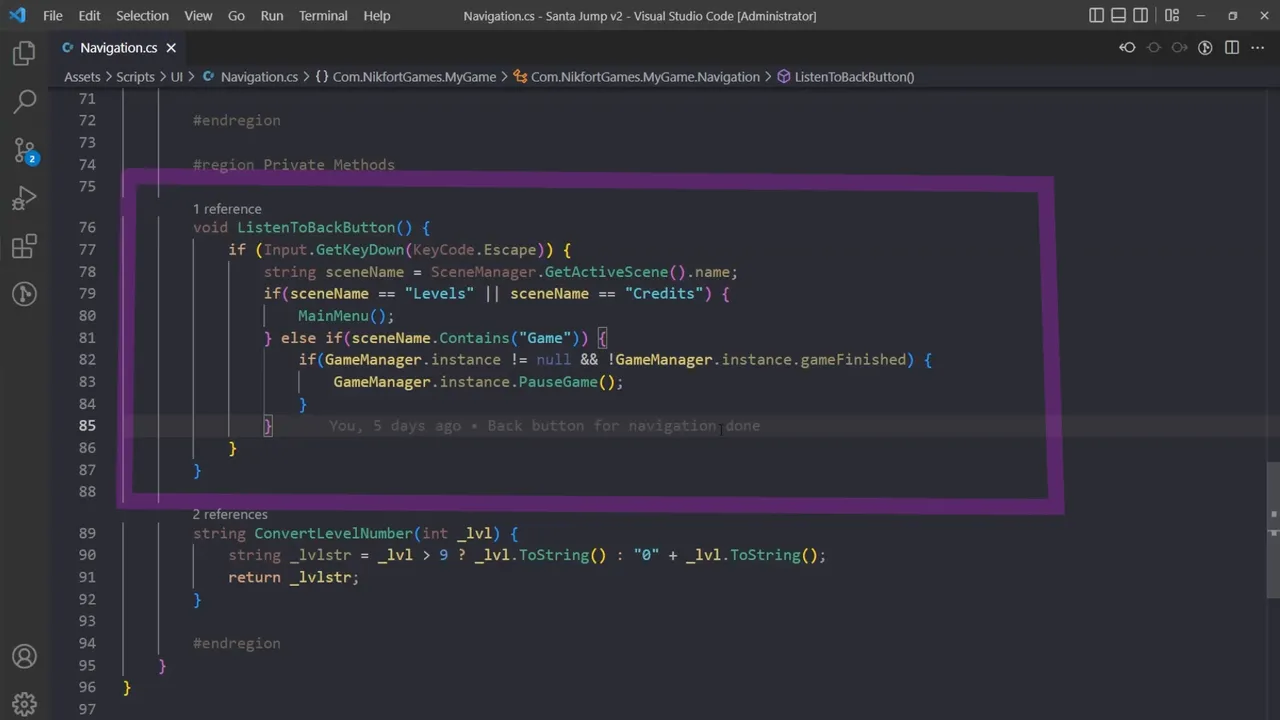Click the ConvertLevelNumber method name
Image resolution: width=1280 pixels, height=720 pixels.
pos(333,534)
